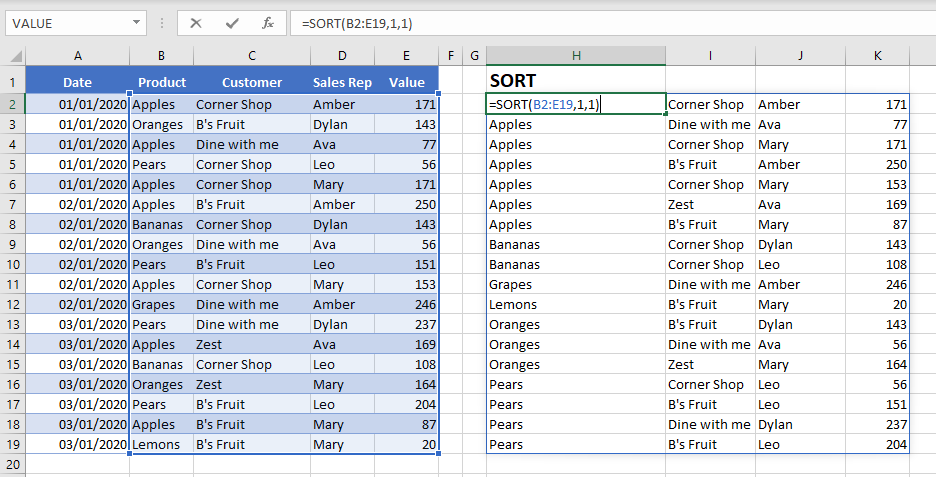
Task: Select column E header
Action: [x=406, y=56]
